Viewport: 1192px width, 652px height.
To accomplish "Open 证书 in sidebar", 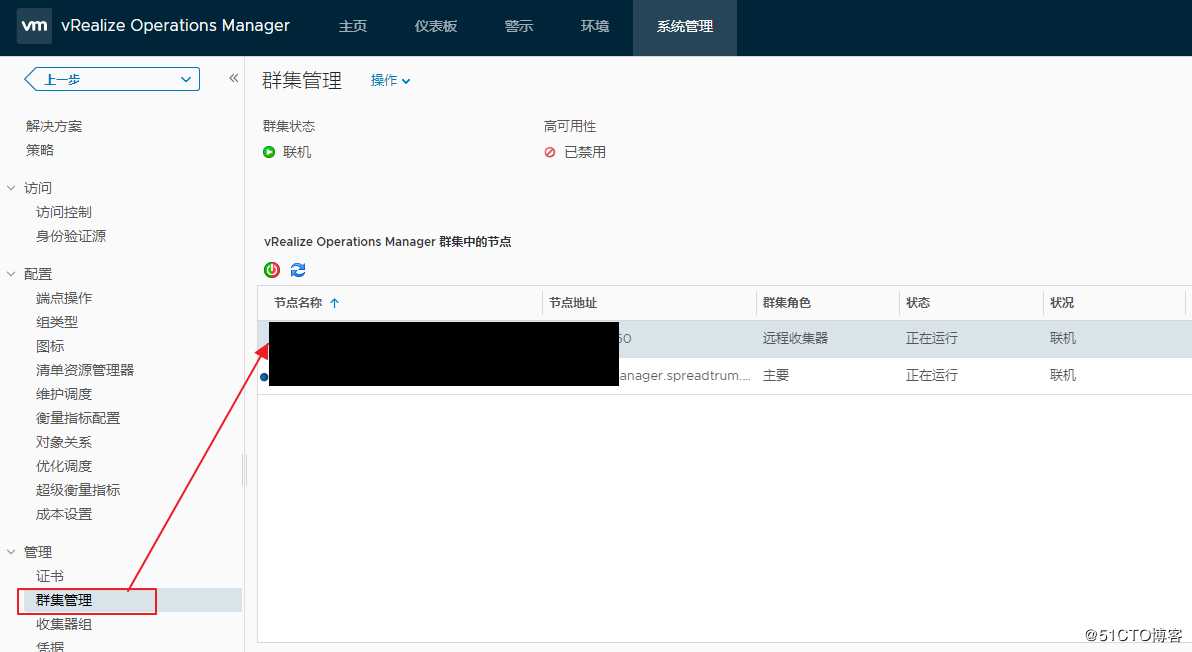I will pos(50,576).
